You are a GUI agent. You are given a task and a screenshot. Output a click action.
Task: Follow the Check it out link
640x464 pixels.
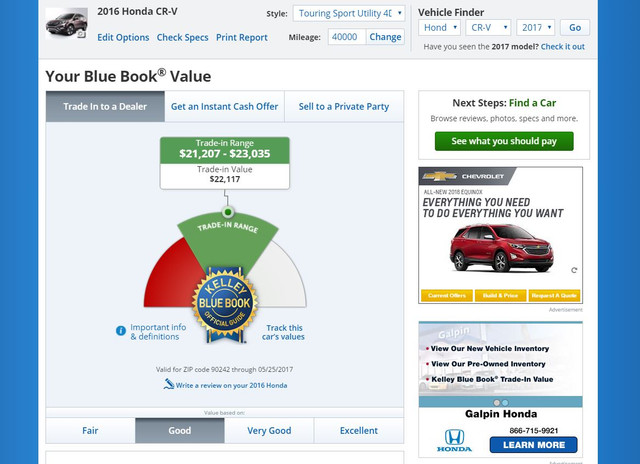click(562, 47)
